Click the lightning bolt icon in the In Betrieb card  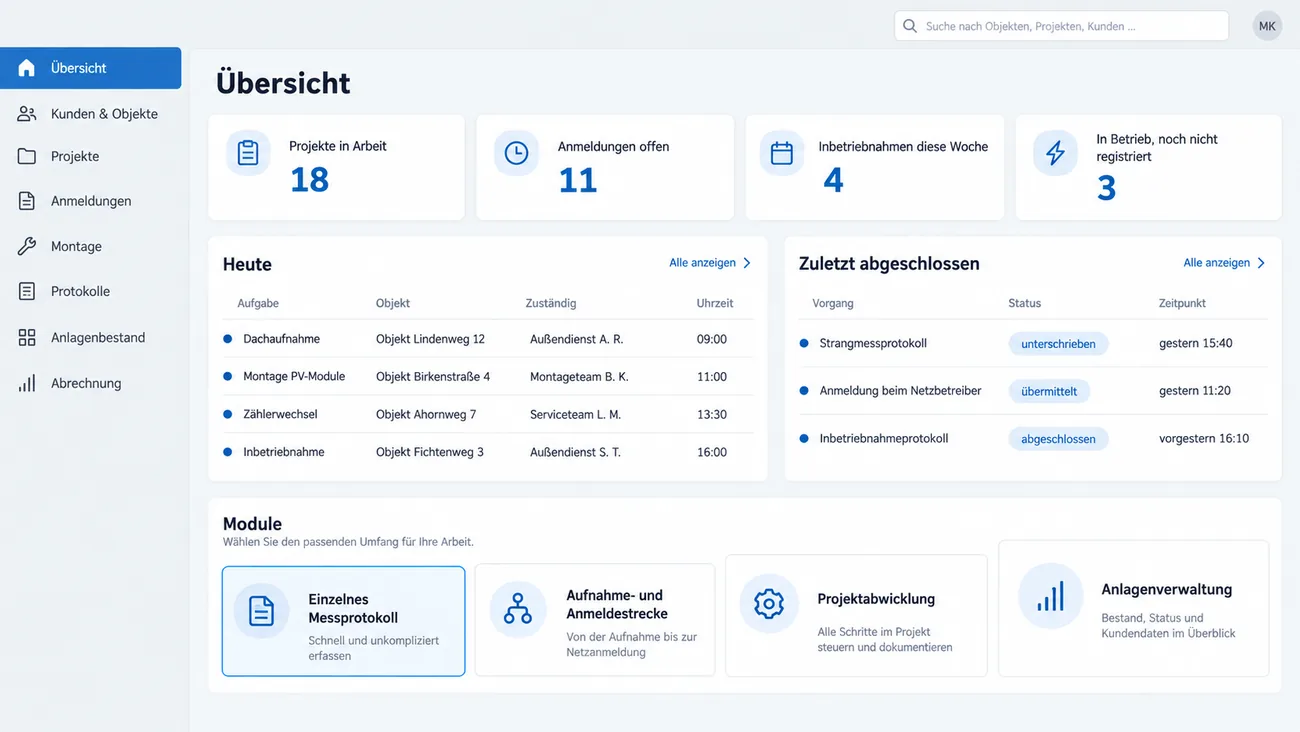click(x=1055, y=153)
